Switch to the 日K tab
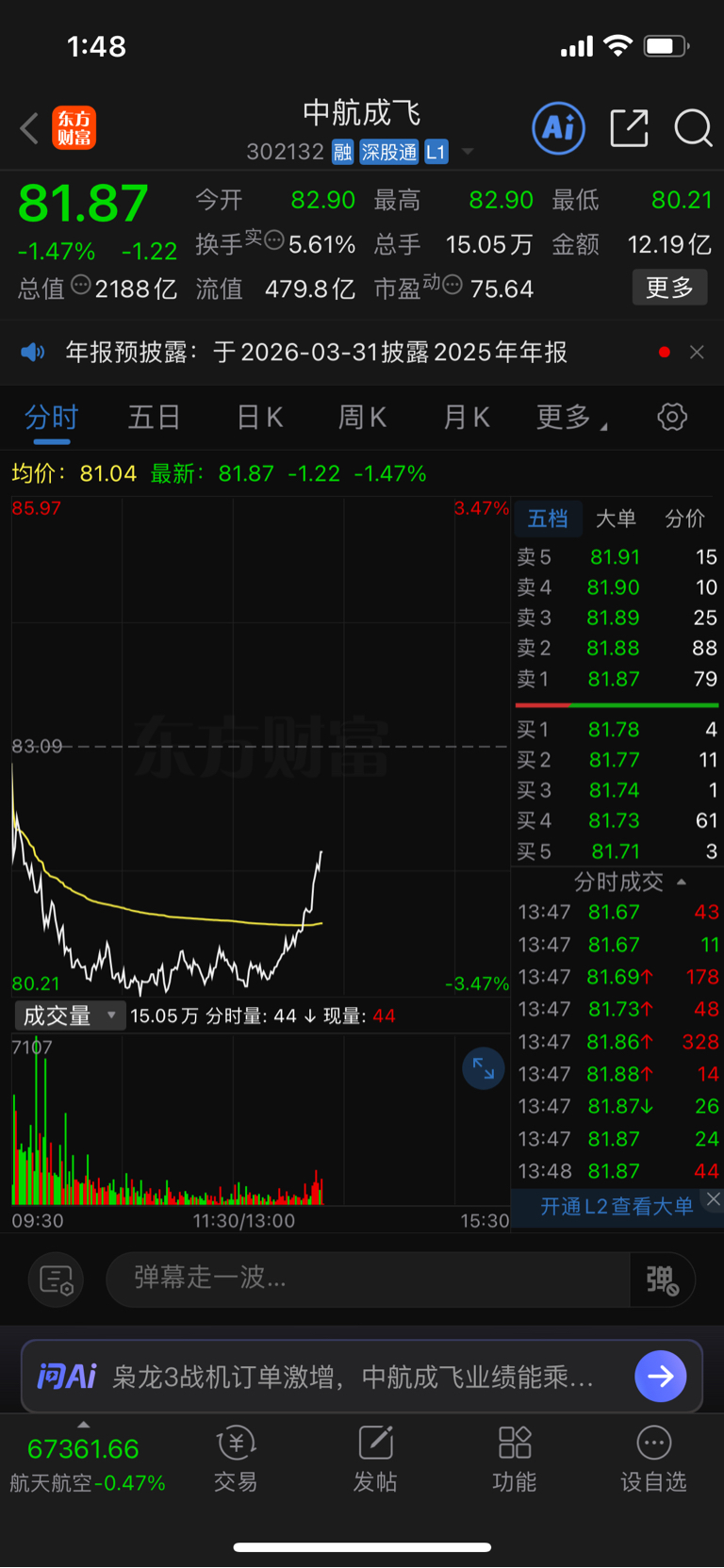 pos(259,417)
